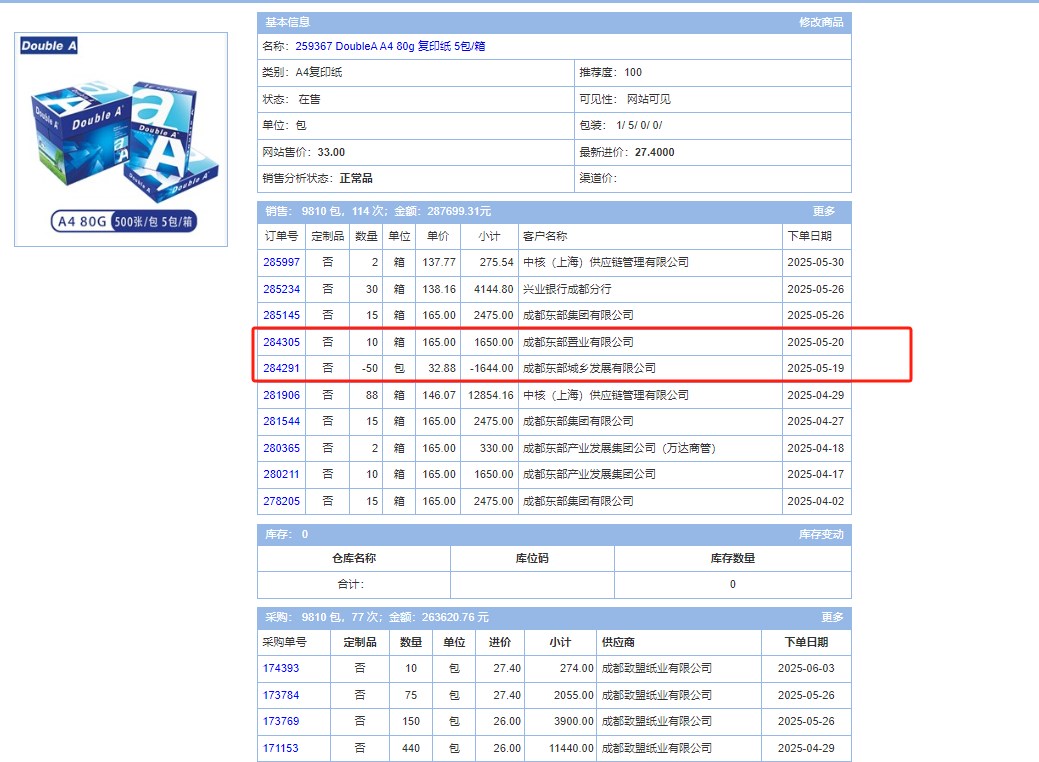Open purchase order 174393
The image size is (1039, 762).
point(281,668)
